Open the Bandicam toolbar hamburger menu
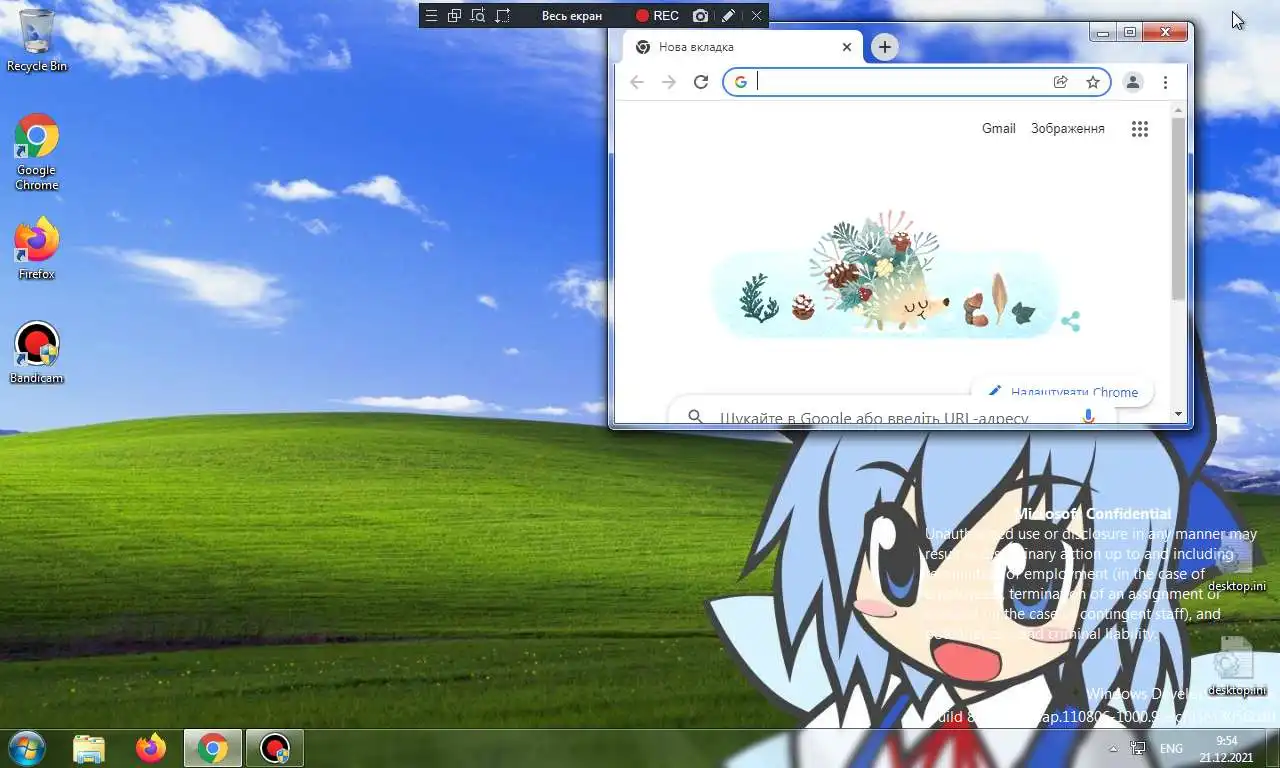The width and height of the screenshot is (1280, 768). tap(431, 15)
